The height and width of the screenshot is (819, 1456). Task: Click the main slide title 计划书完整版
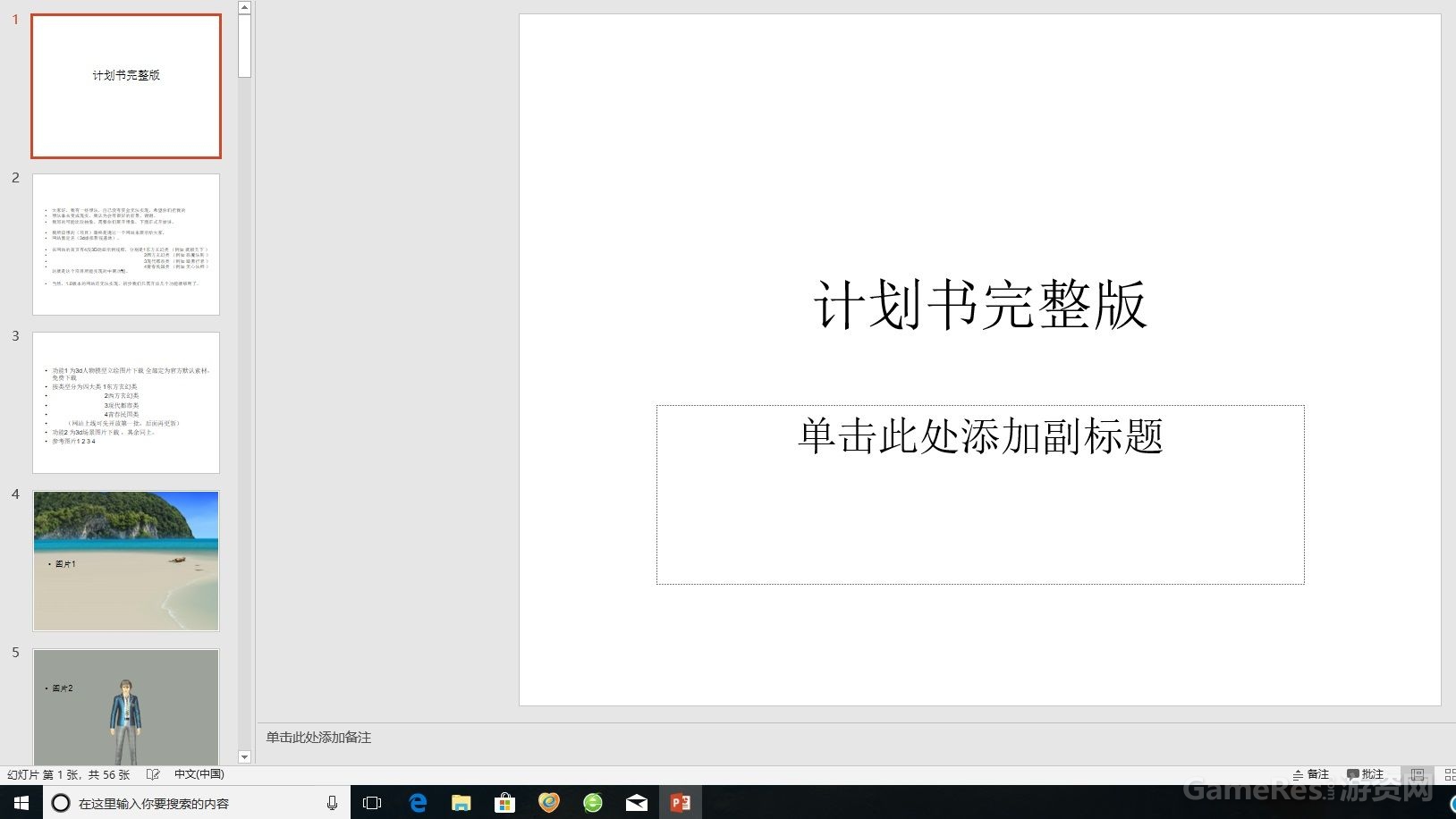980,305
